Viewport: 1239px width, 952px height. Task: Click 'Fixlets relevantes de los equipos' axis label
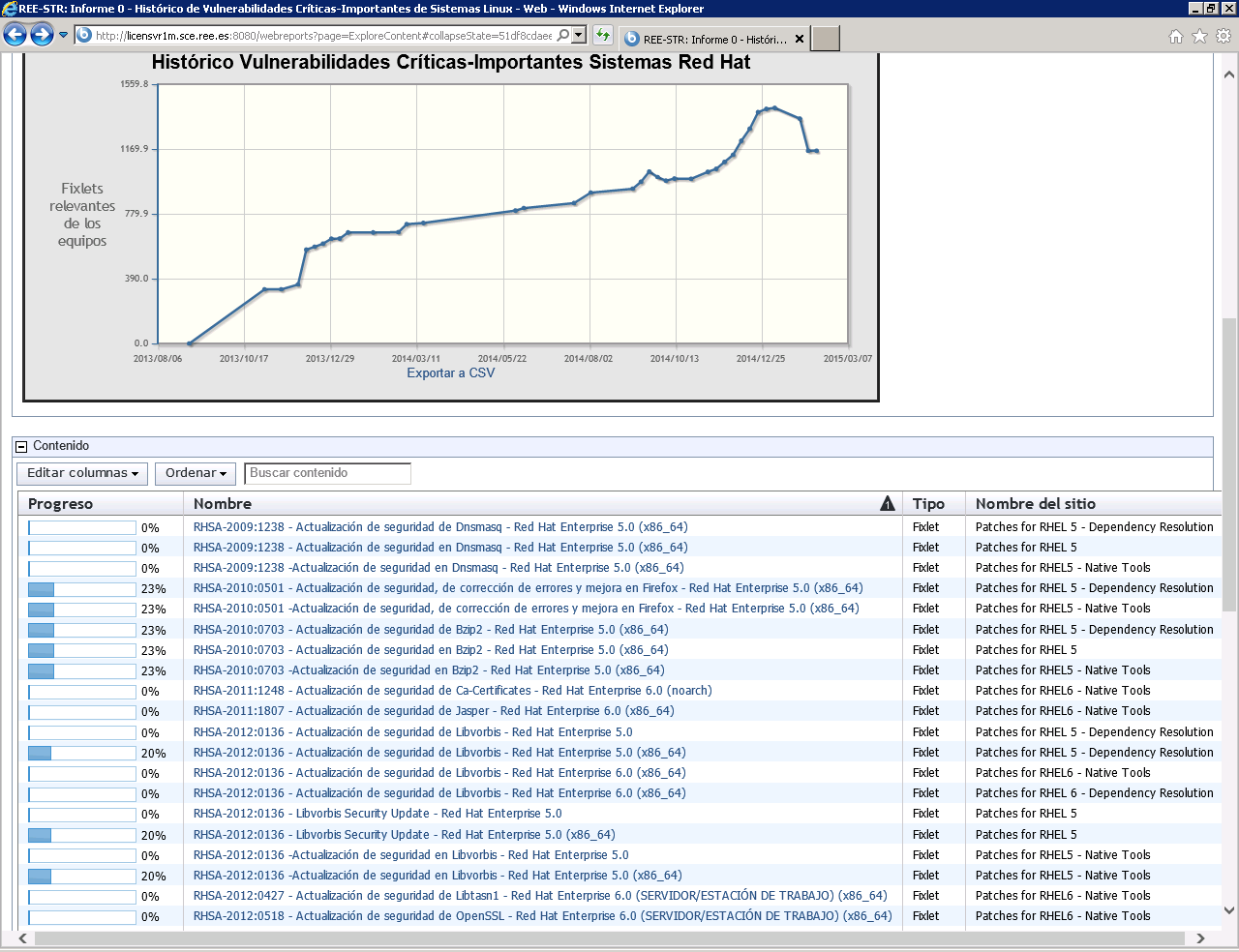point(82,215)
